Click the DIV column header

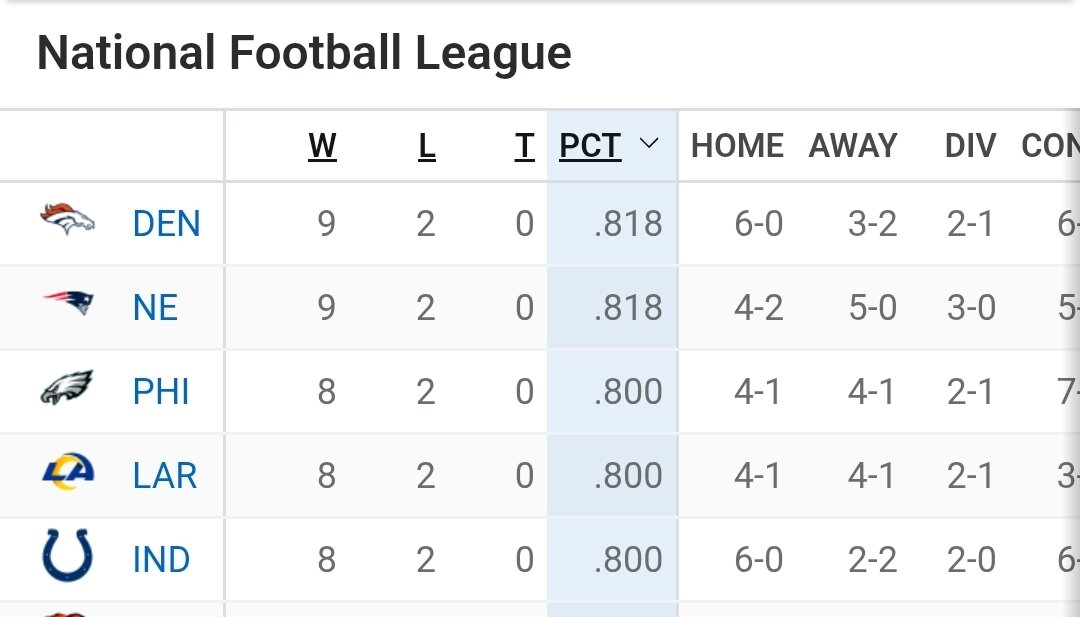(970, 146)
